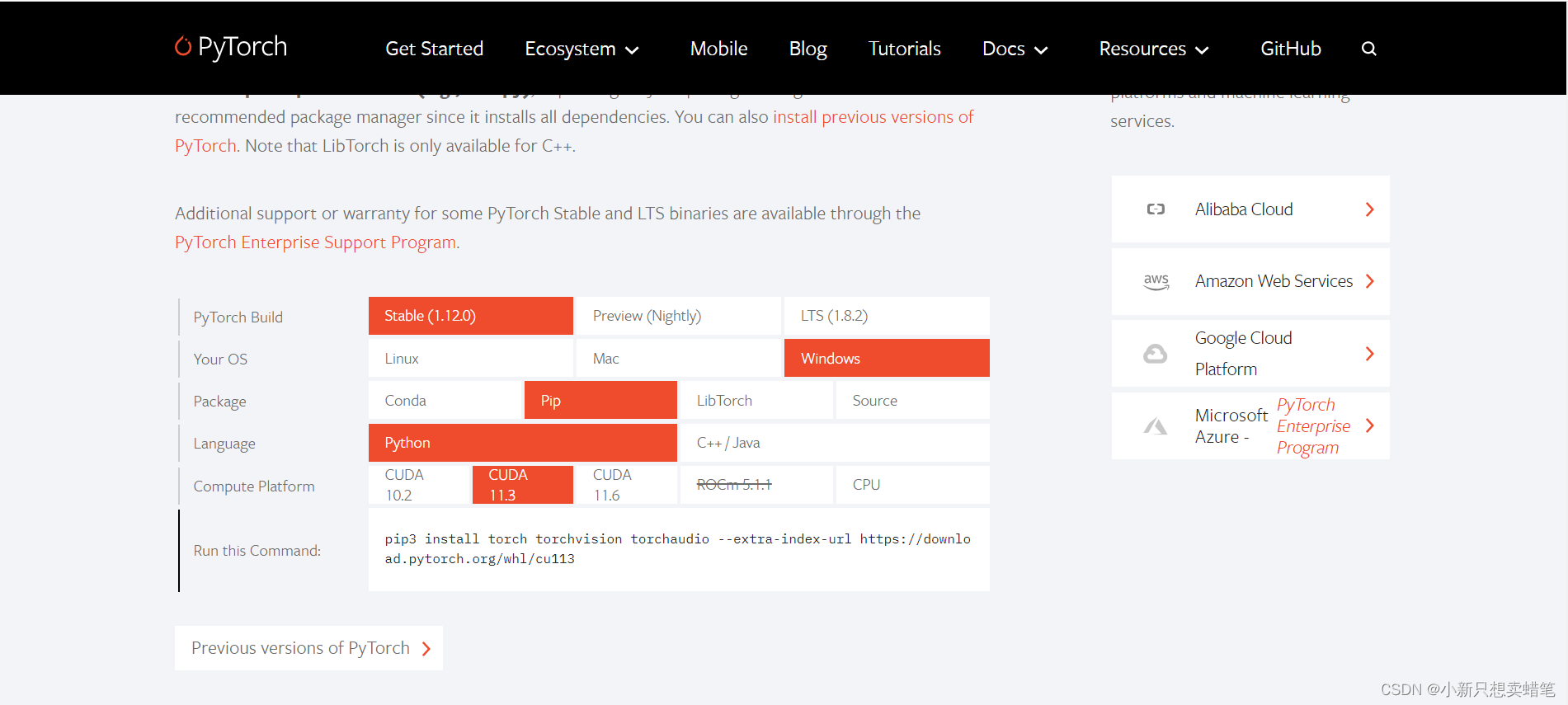Expand the Docs dropdown menu
Screen dimensions: 1568x705
(x=1015, y=49)
